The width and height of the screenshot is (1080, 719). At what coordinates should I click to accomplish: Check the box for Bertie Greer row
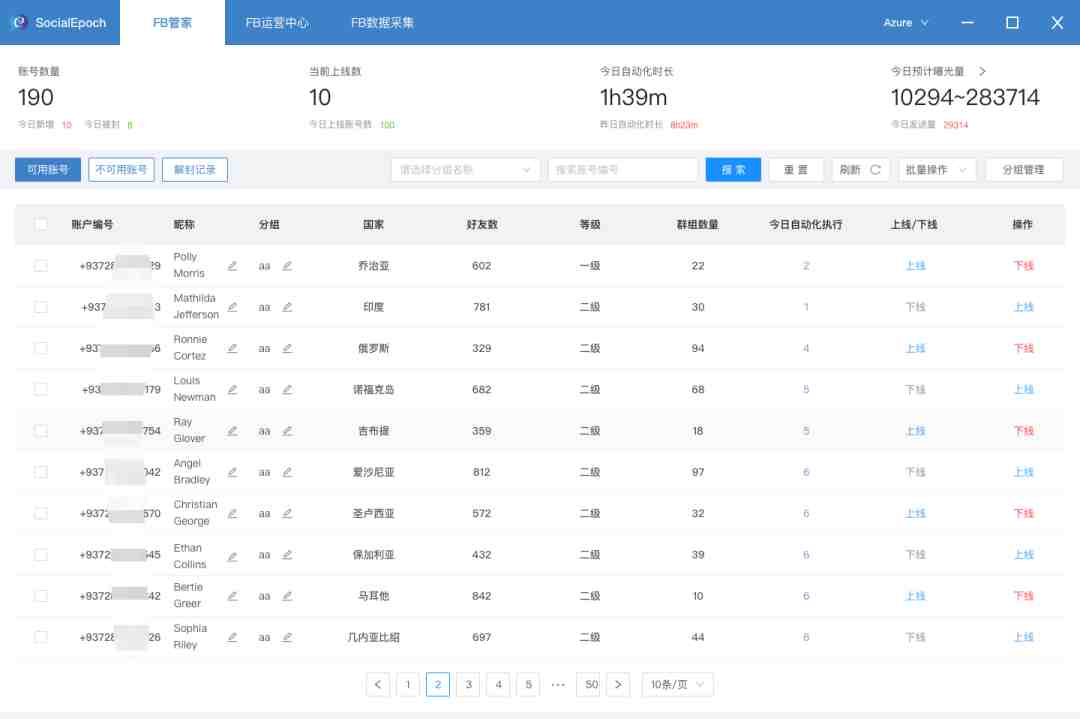(41, 596)
